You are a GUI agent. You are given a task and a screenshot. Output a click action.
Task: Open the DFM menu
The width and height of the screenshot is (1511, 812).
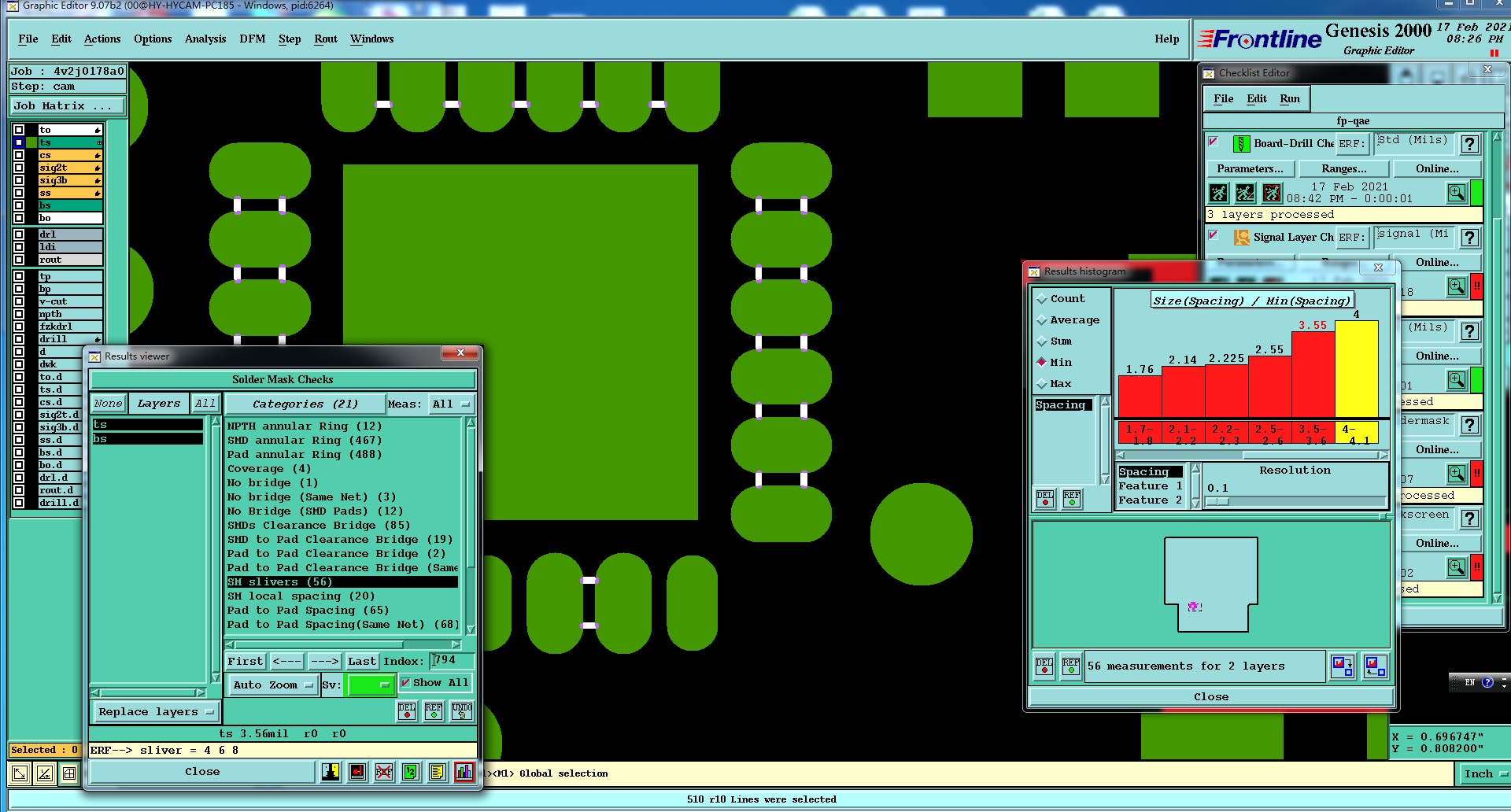[x=253, y=39]
